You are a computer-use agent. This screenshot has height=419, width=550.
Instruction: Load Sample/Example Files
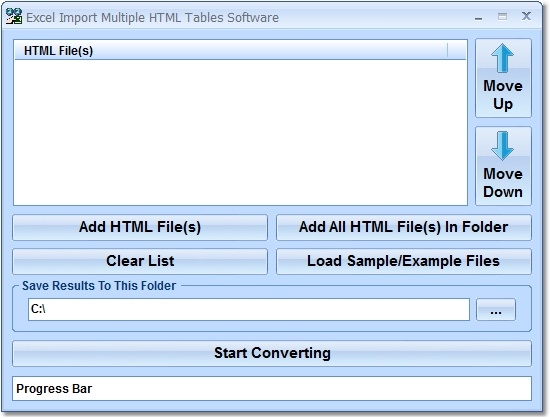click(404, 261)
